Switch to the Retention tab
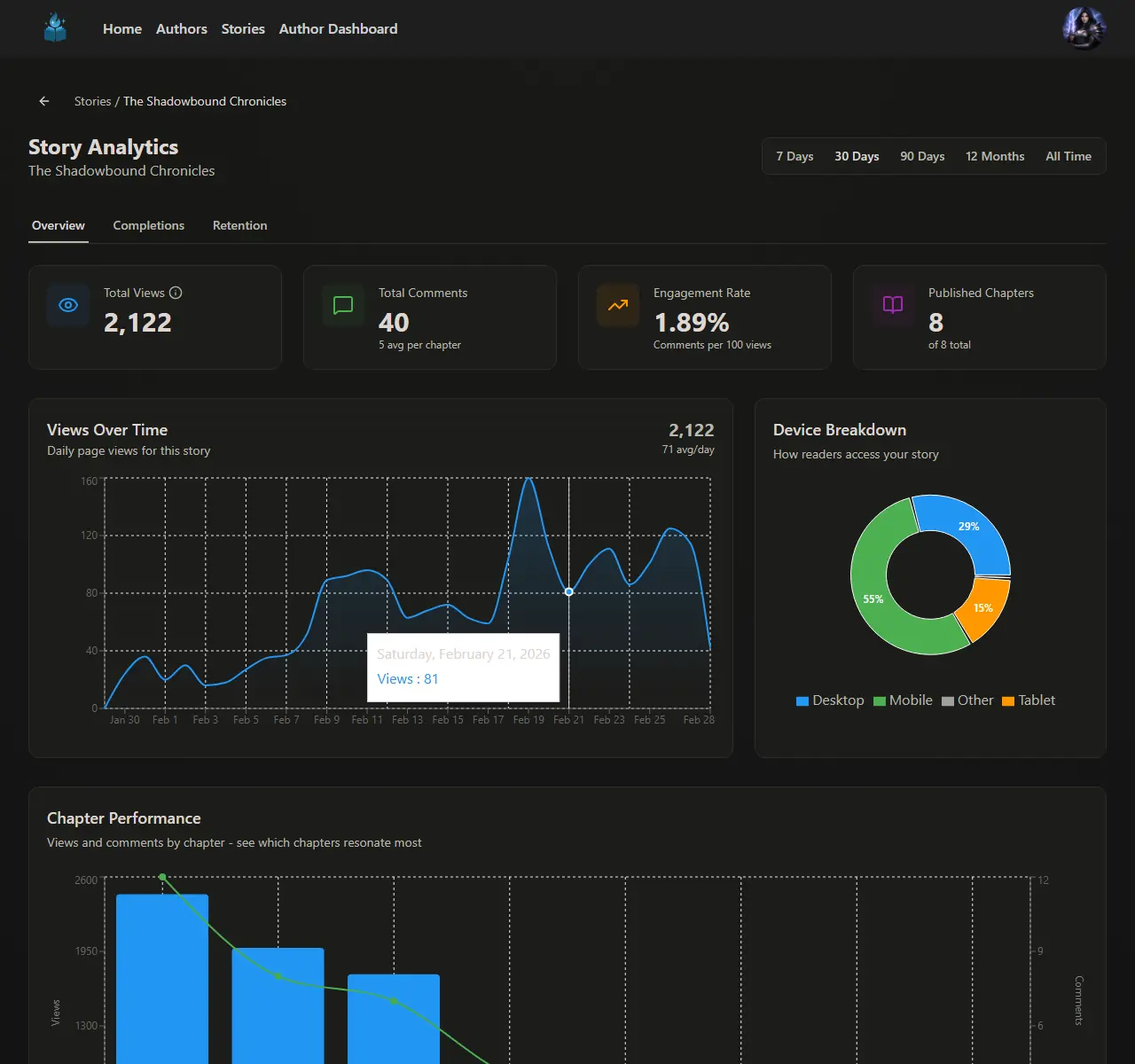The width and height of the screenshot is (1135, 1064). 239,225
